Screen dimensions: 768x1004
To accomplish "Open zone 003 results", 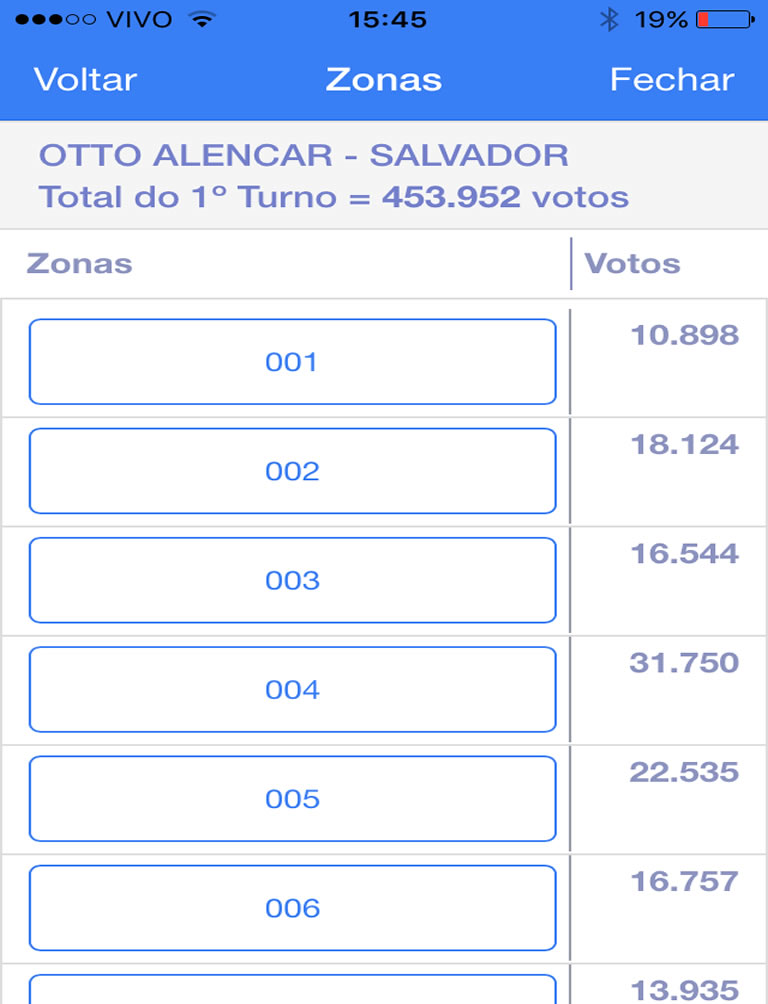I will pos(292,580).
